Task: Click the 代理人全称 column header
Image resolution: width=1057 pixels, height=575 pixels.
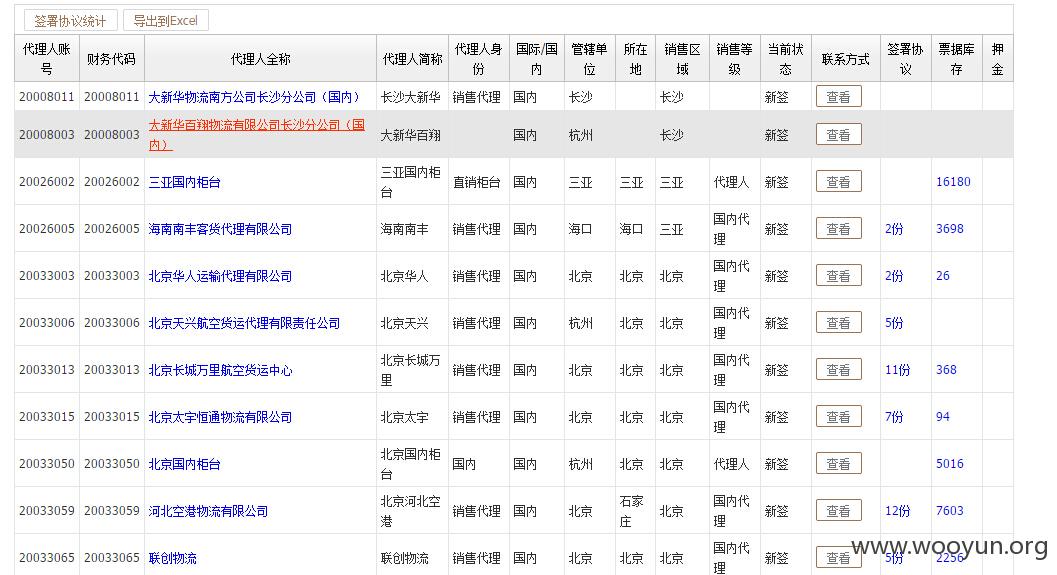Action: [x=260, y=59]
